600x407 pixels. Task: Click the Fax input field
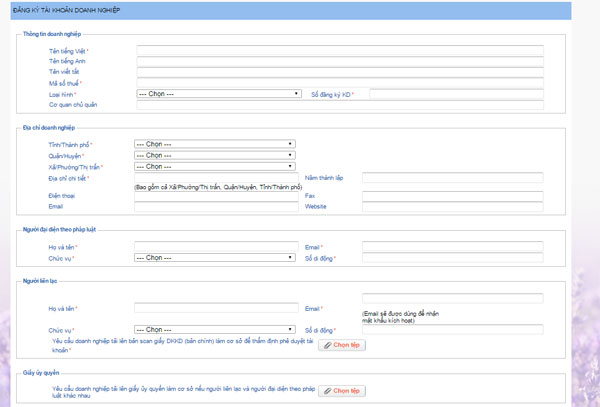point(453,196)
